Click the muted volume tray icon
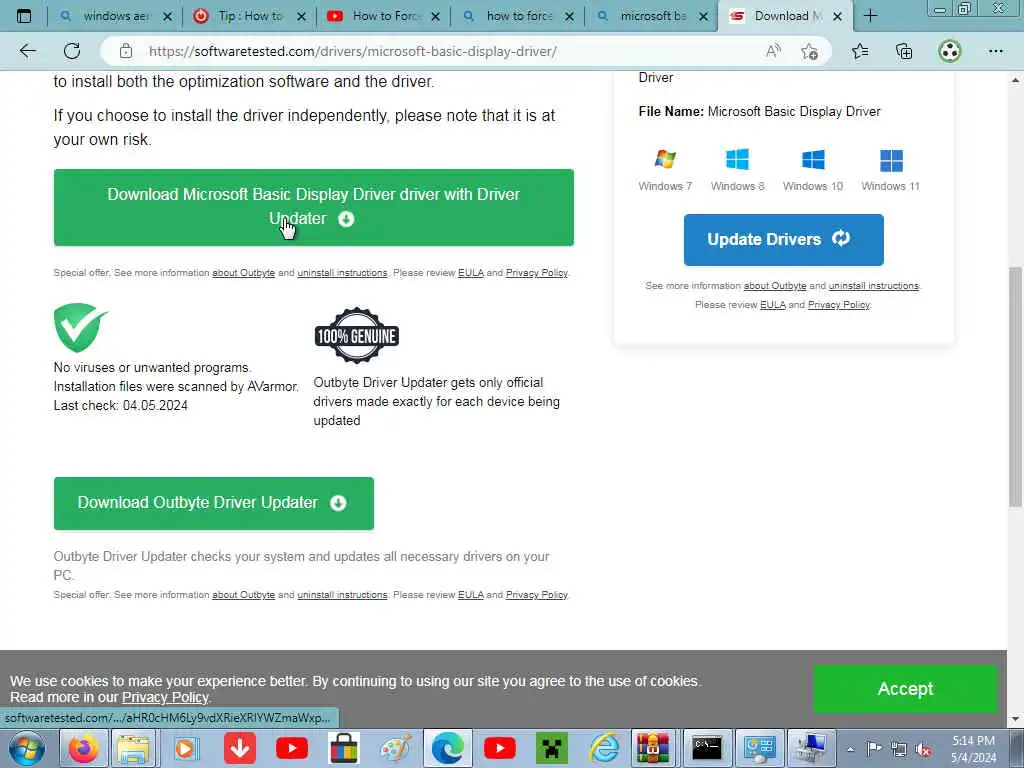The height and width of the screenshot is (768, 1024). point(923,750)
